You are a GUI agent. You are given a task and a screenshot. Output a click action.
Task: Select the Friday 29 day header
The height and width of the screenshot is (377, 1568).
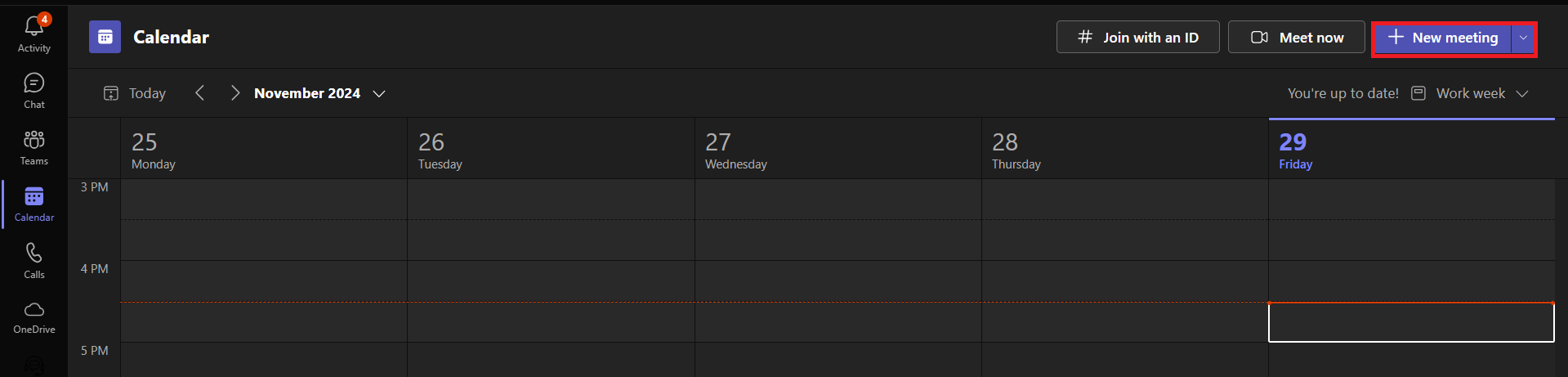point(1411,150)
